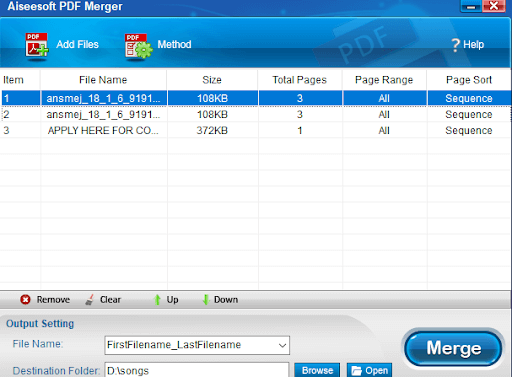The image size is (512, 377).
Task: Click the Clear broom icon
Action: click(x=89, y=300)
